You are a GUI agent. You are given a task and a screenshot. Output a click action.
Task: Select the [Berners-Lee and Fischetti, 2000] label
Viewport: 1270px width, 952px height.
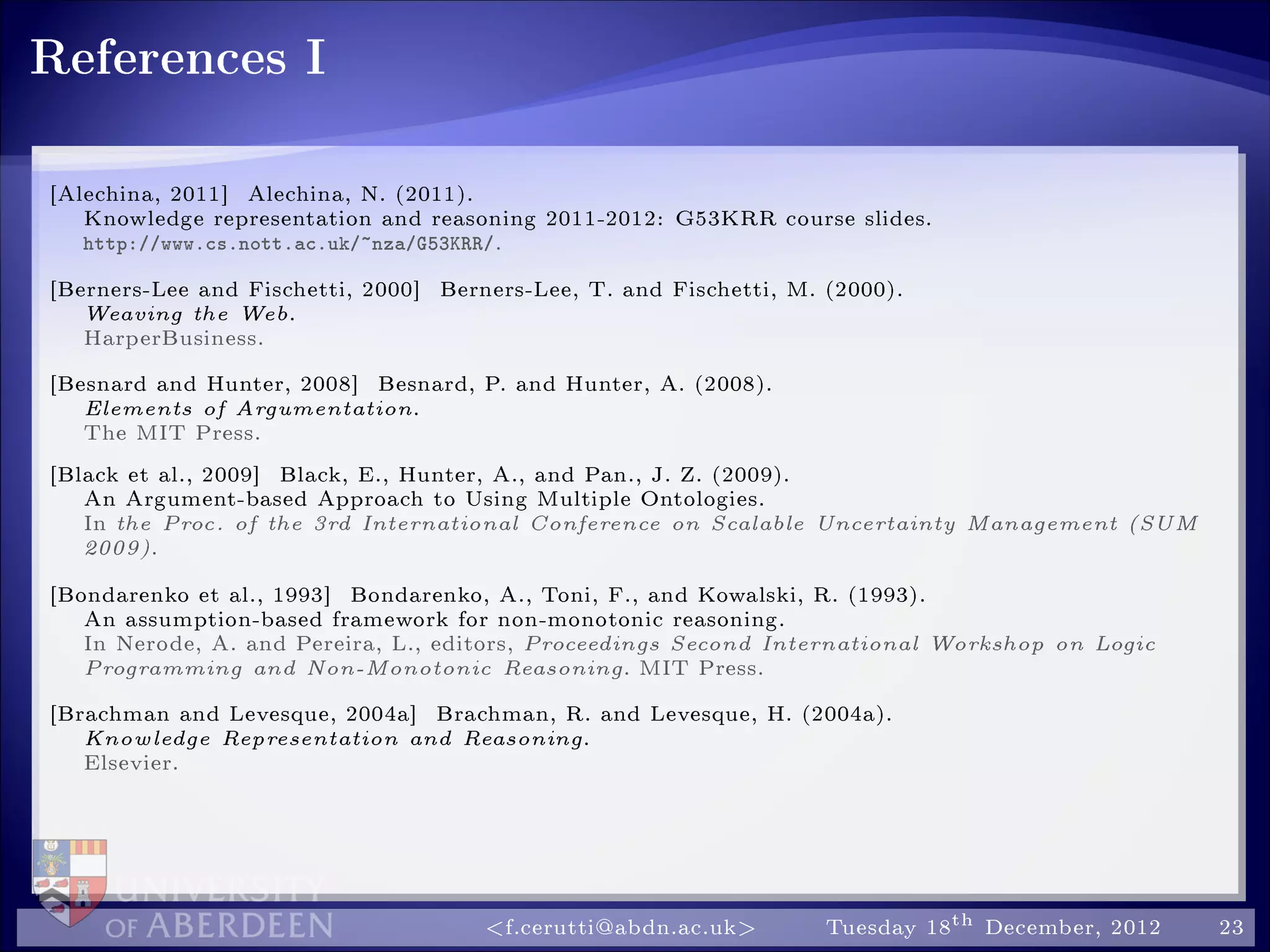click(236, 290)
